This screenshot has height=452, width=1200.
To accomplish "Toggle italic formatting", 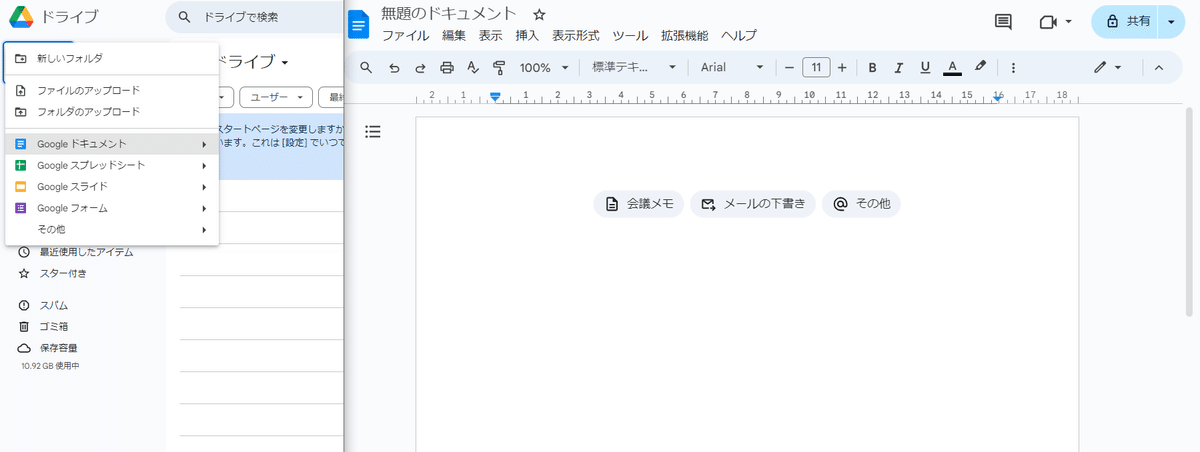I will click(898, 67).
